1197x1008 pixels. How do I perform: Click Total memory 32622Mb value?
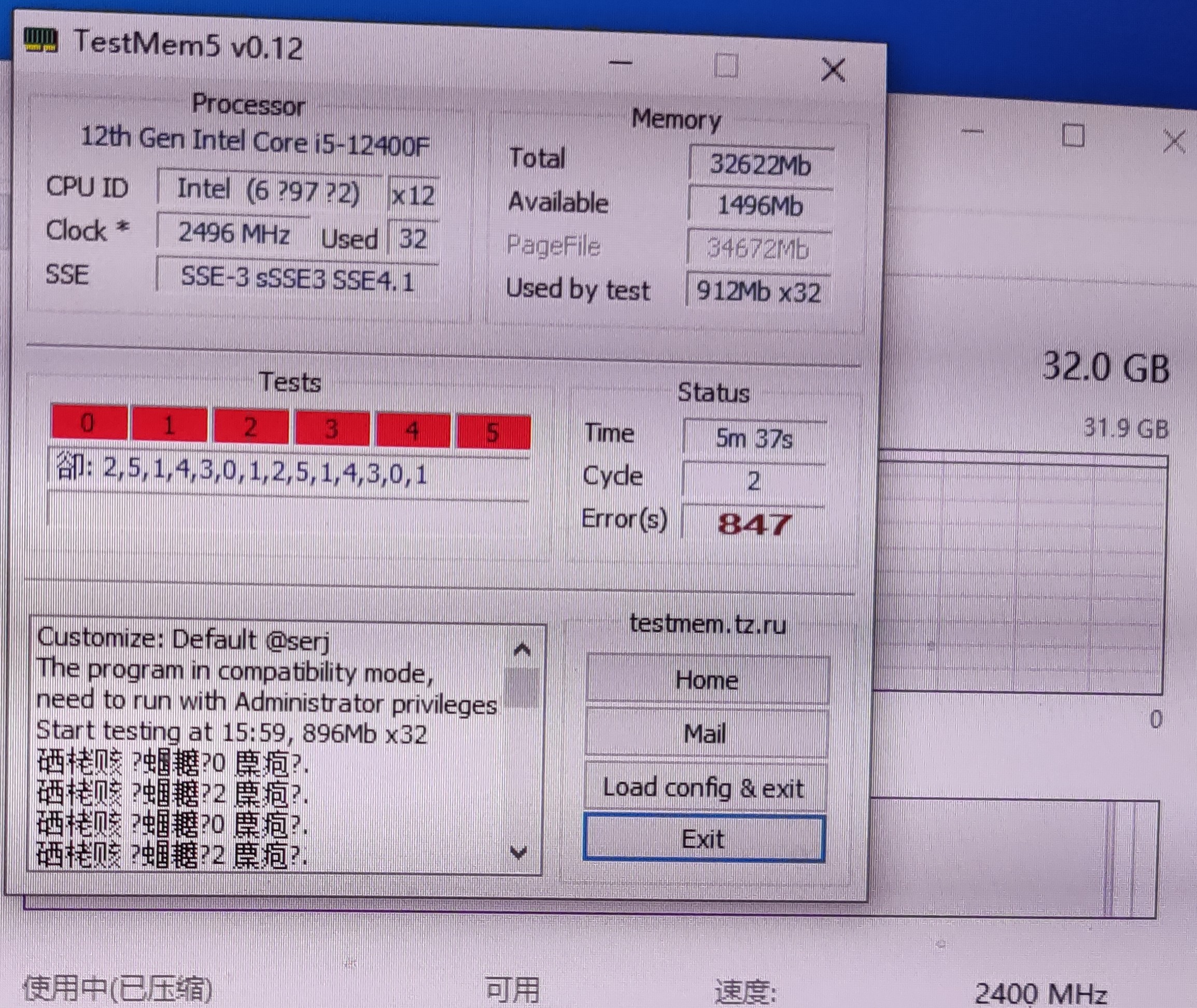click(761, 165)
